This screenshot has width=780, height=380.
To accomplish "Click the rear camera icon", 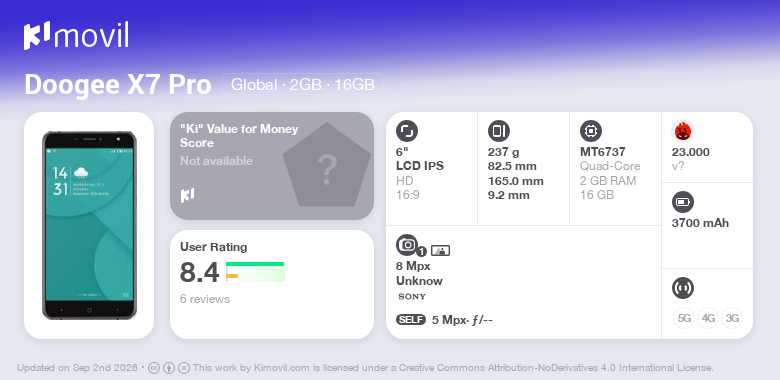I will point(407,244).
